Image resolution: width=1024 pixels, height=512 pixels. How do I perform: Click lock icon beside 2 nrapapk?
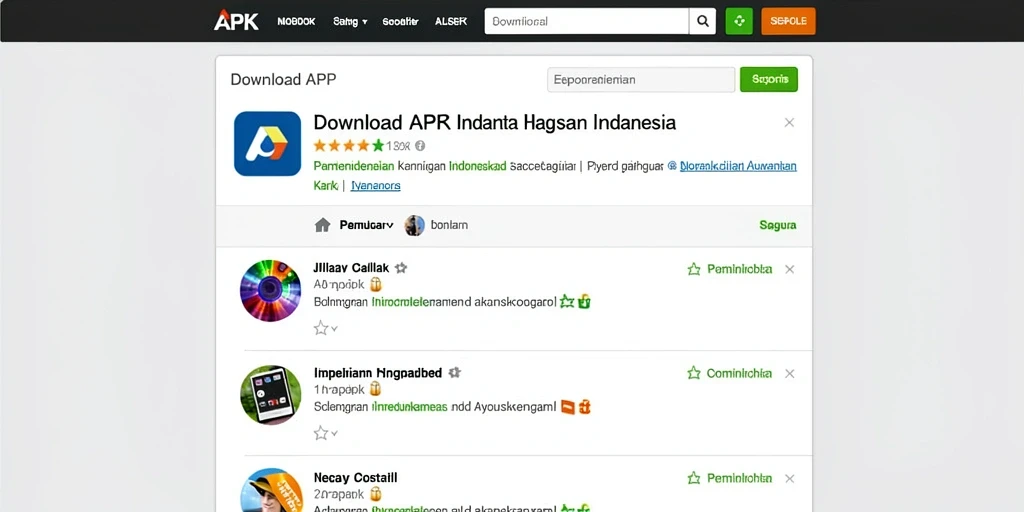coord(376,494)
